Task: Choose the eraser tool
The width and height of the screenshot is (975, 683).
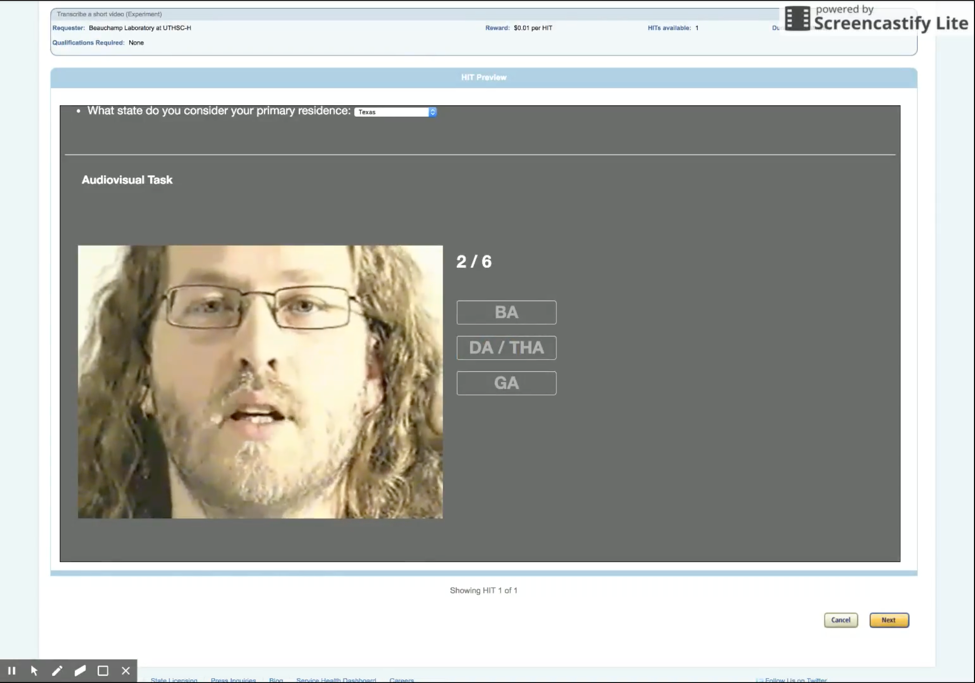Action: 80,671
